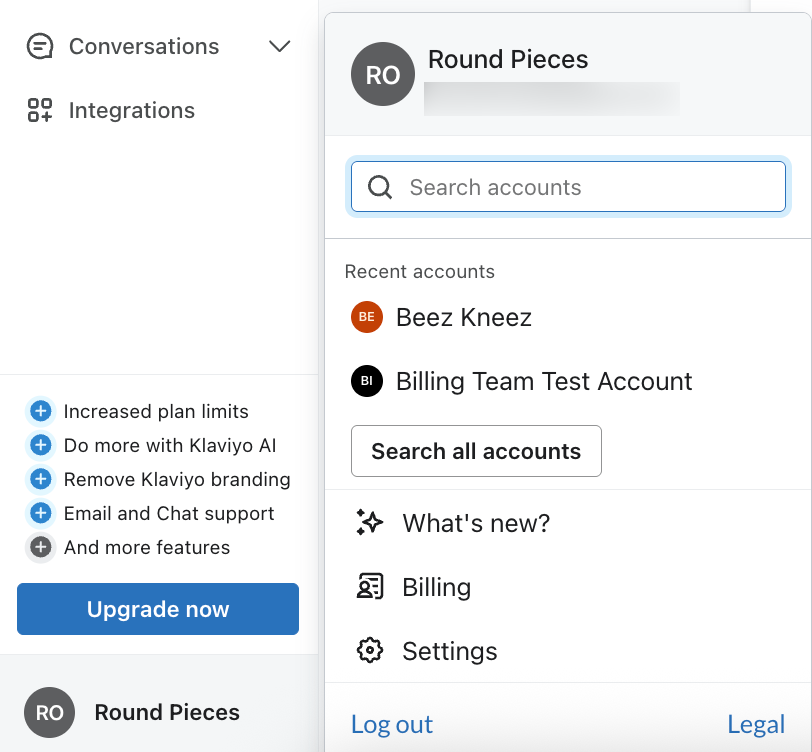The width and height of the screenshot is (812, 752).
Task: Click the gray plus beside And more features
Action: click(x=40, y=547)
